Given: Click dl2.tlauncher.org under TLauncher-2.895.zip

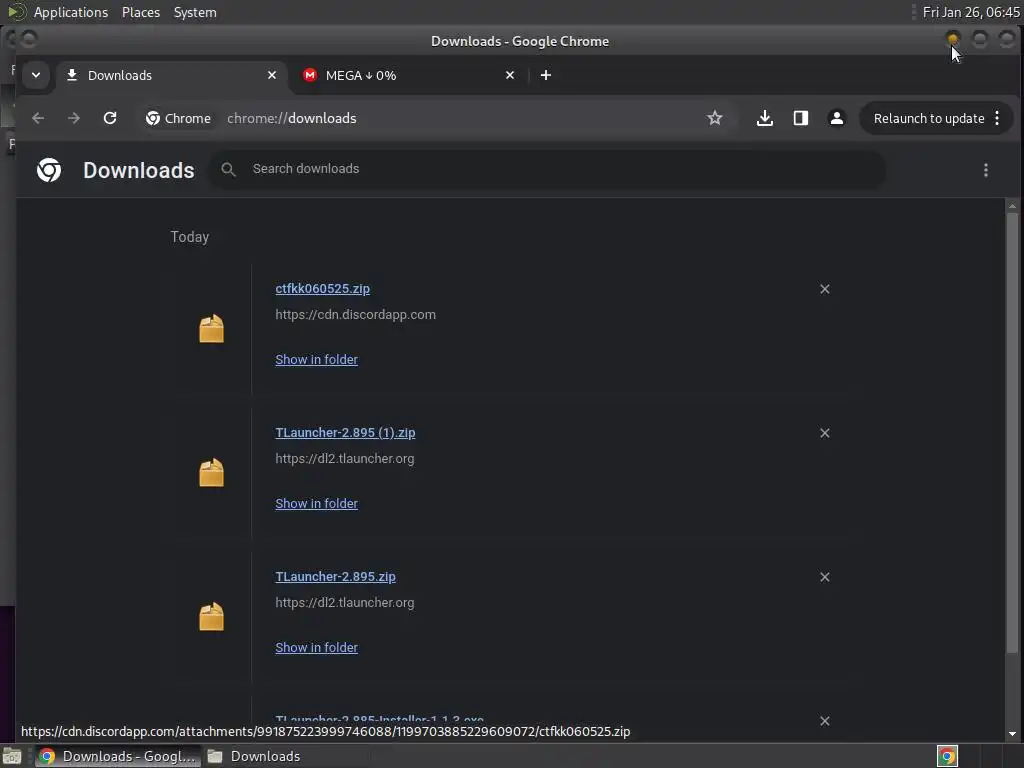Looking at the screenshot, I should (x=345, y=603).
